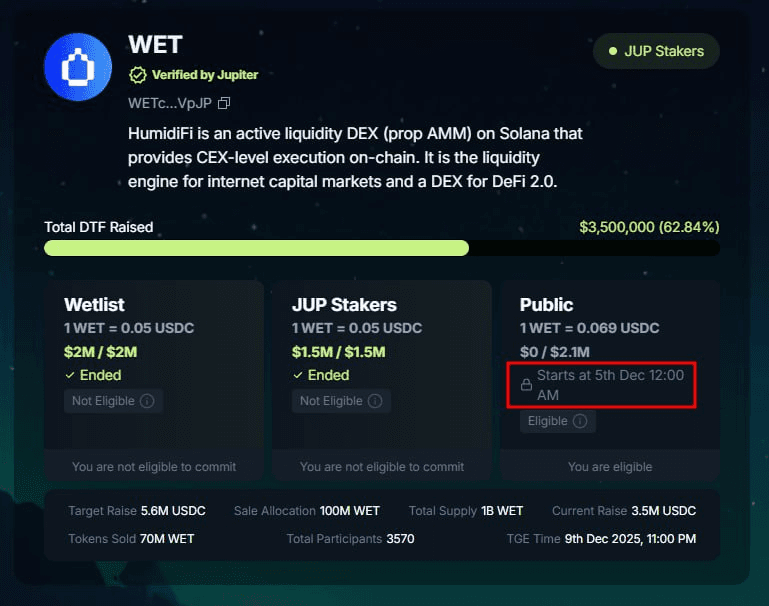Click the info icon in JUP Stakers eligibility
The width and height of the screenshot is (769, 606).
pos(375,401)
